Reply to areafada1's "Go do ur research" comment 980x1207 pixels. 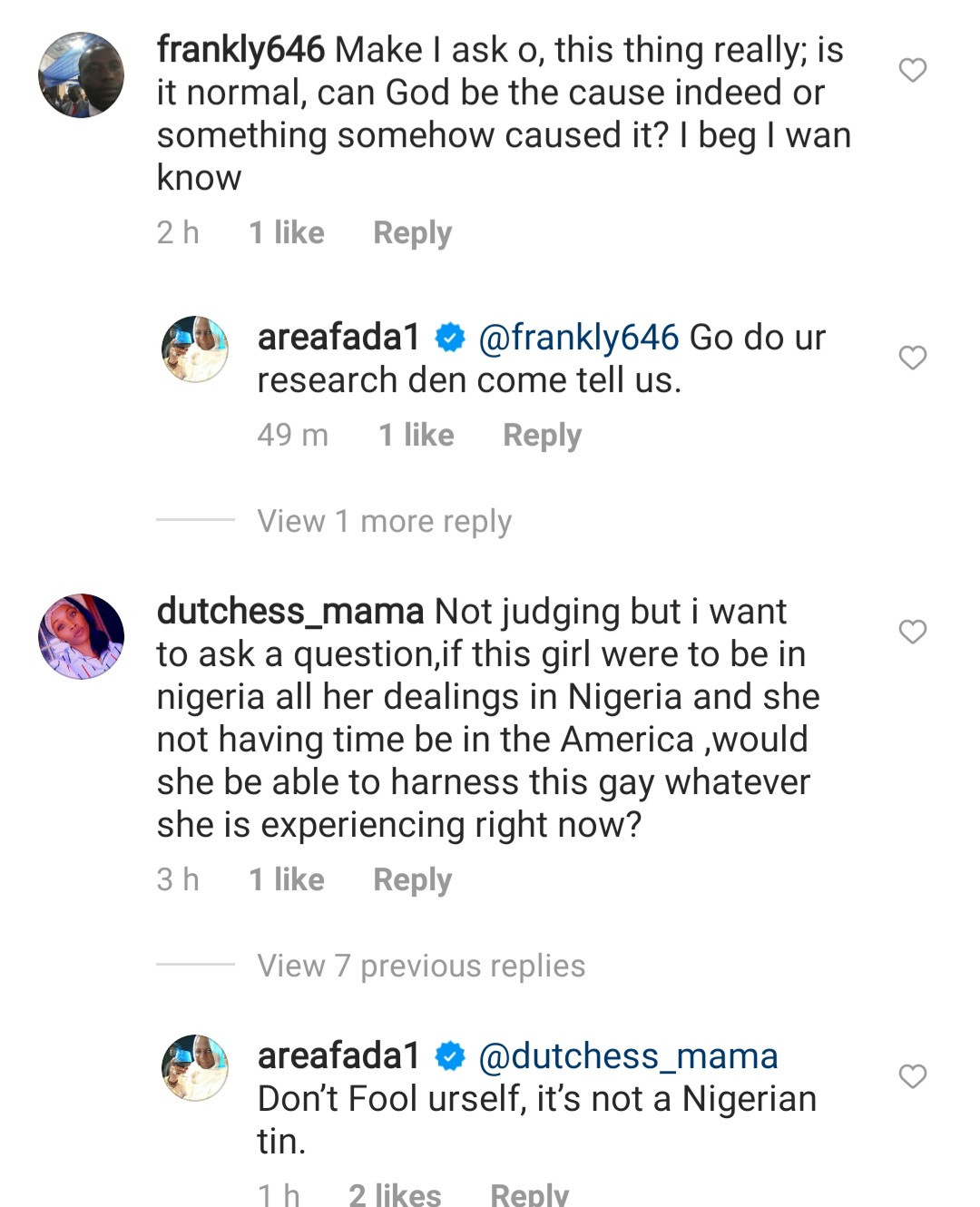coord(542,436)
